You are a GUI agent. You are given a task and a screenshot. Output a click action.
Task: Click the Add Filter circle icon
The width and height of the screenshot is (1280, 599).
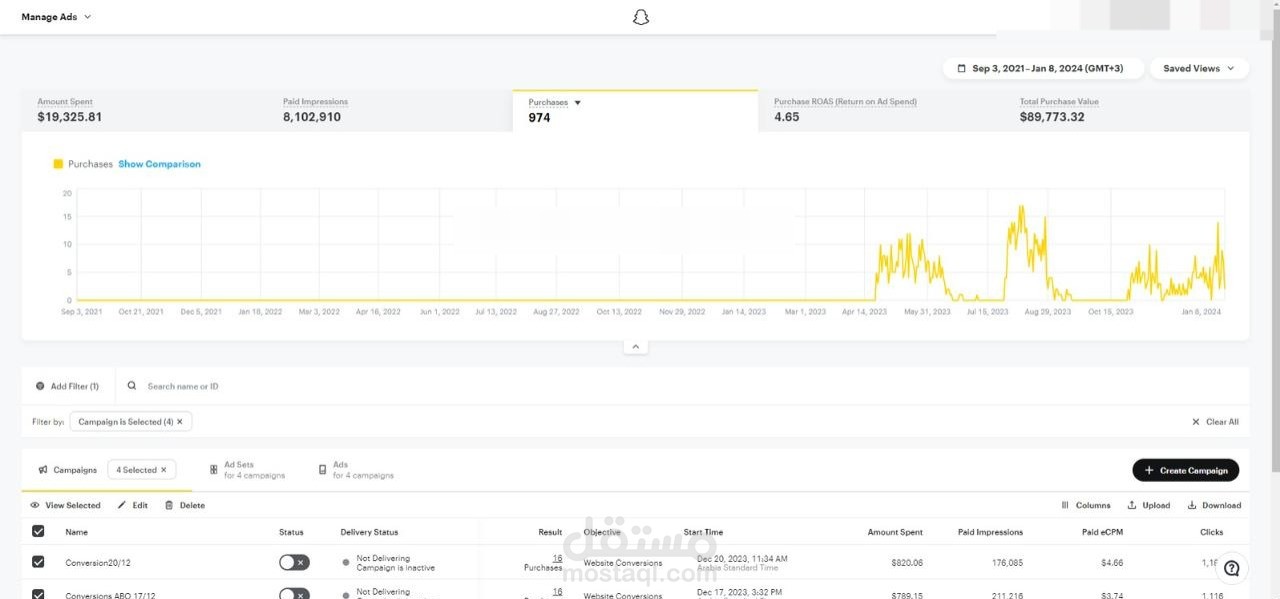click(x=40, y=386)
